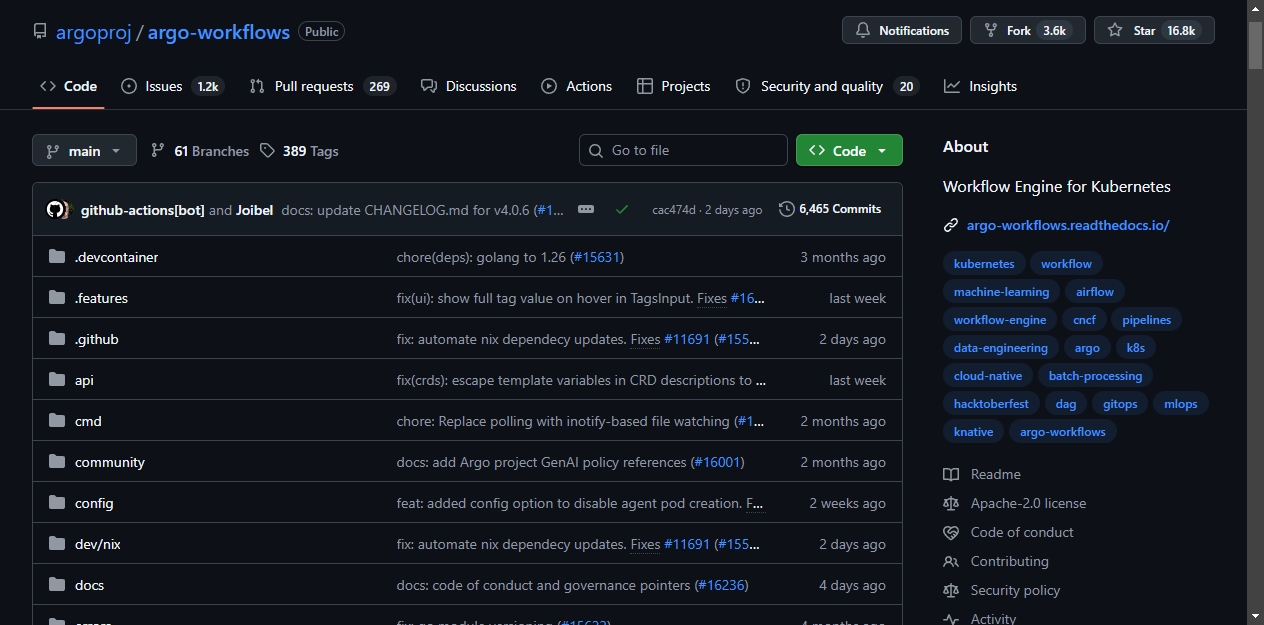Click the folder icon for dev/nix
The width and height of the screenshot is (1264, 625).
click(57, 544)
